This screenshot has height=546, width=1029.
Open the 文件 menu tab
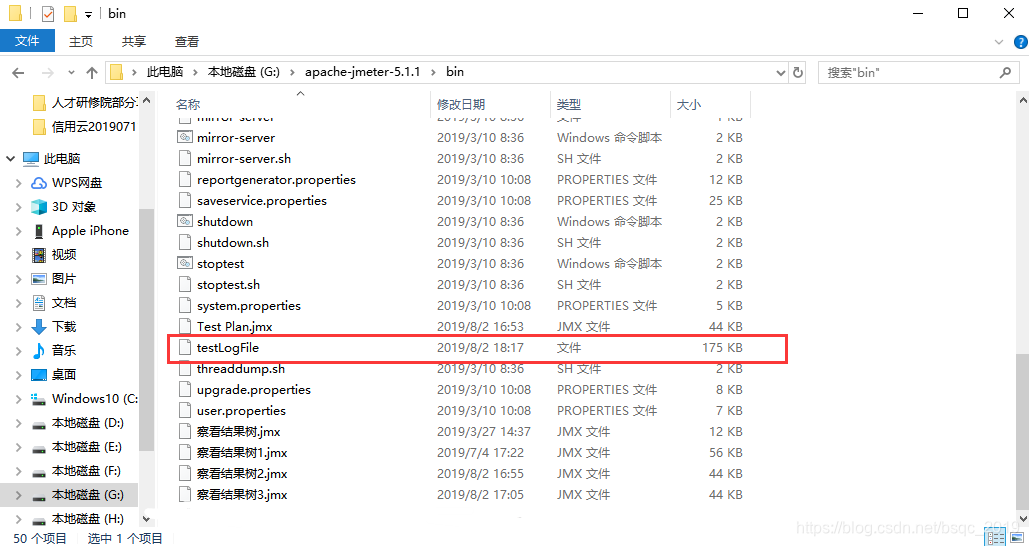click(x=27, y=41)
